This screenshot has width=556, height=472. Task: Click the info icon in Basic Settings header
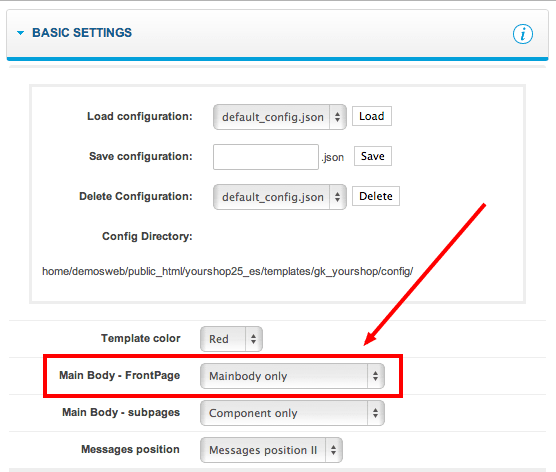(523, 34)
